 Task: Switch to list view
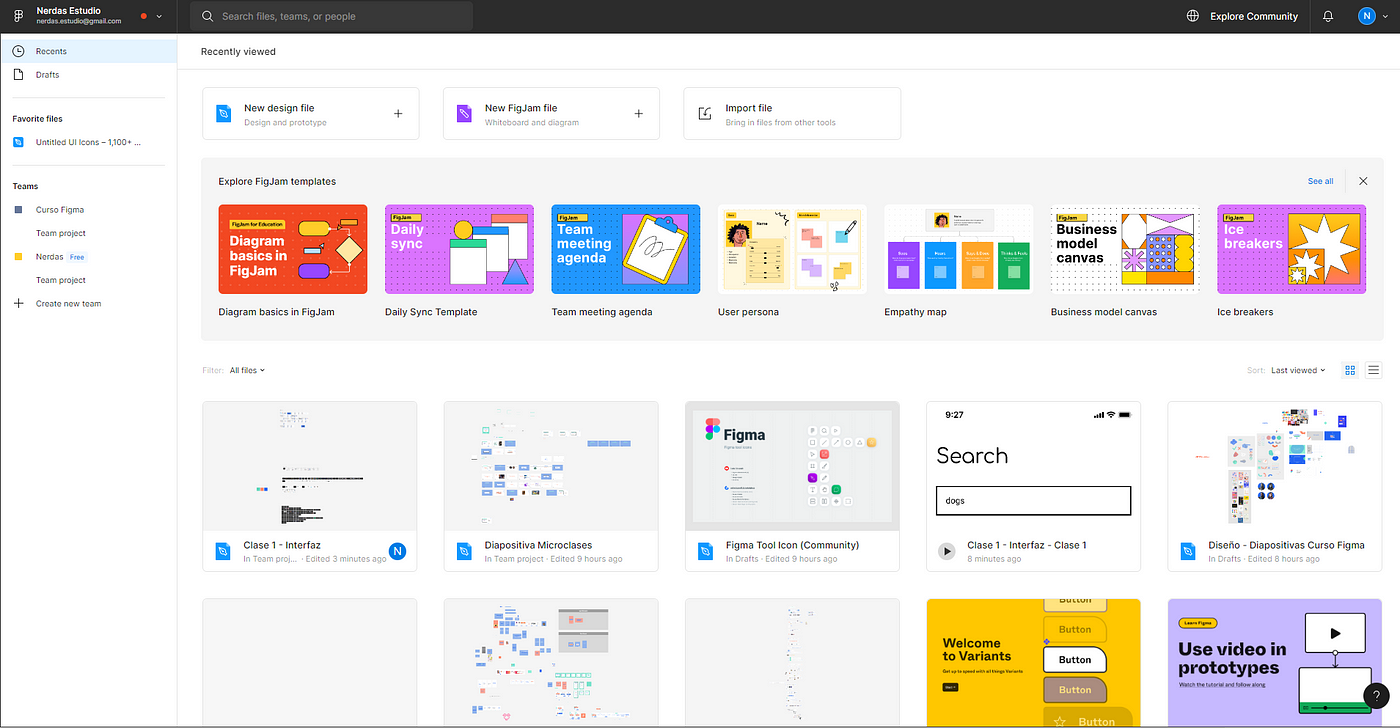[x=1374, y=370]
